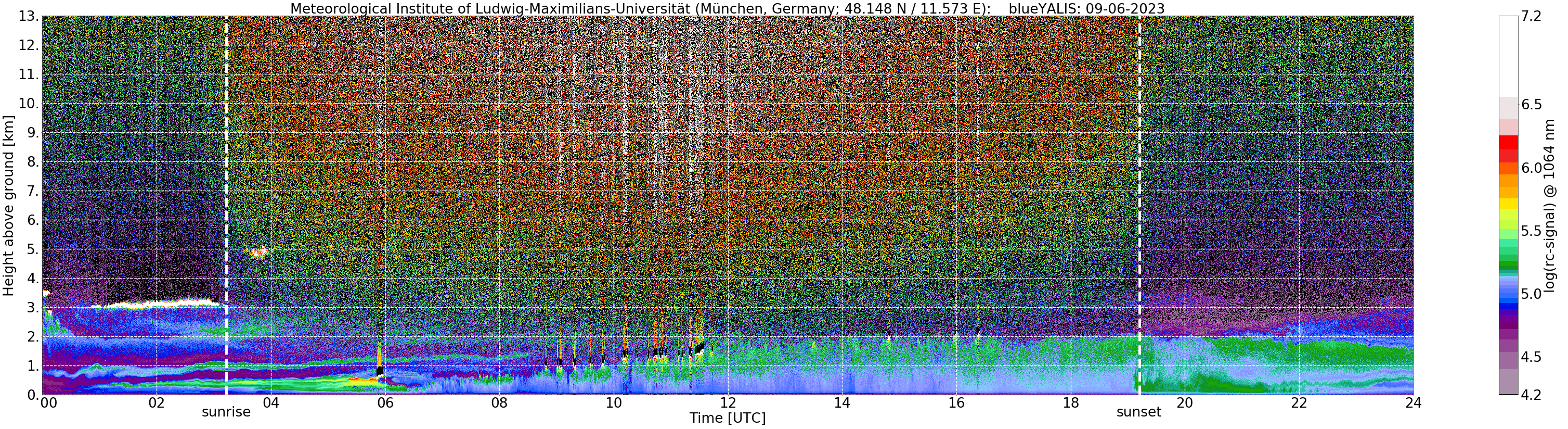Viewport: 1568px width, 429px height.
Task: Click the time tick label '02'
Action: click(x=157, y=403)
